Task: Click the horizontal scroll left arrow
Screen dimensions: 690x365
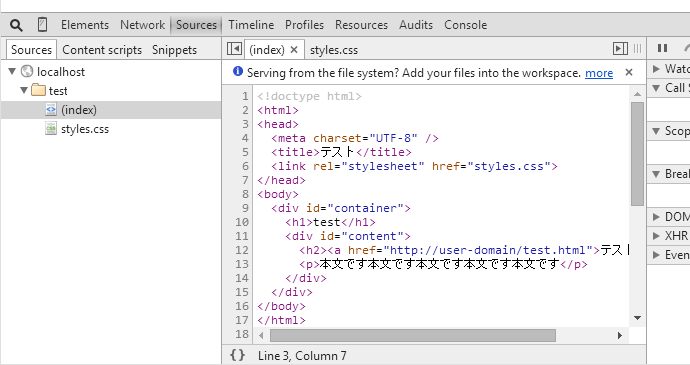Action: [261, 336]
